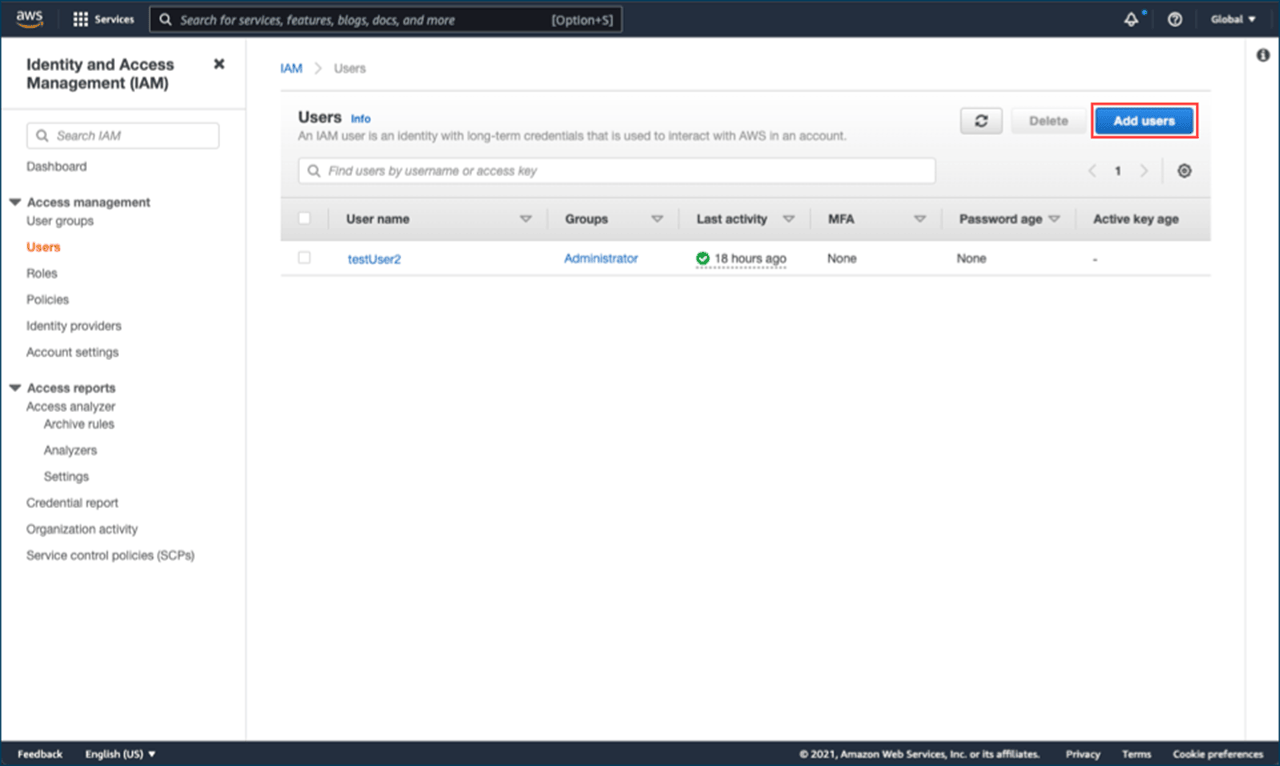The image size is (1280, 766).
Task: Close the IAM navigation sidebar
Action: (x=219, y=64)
